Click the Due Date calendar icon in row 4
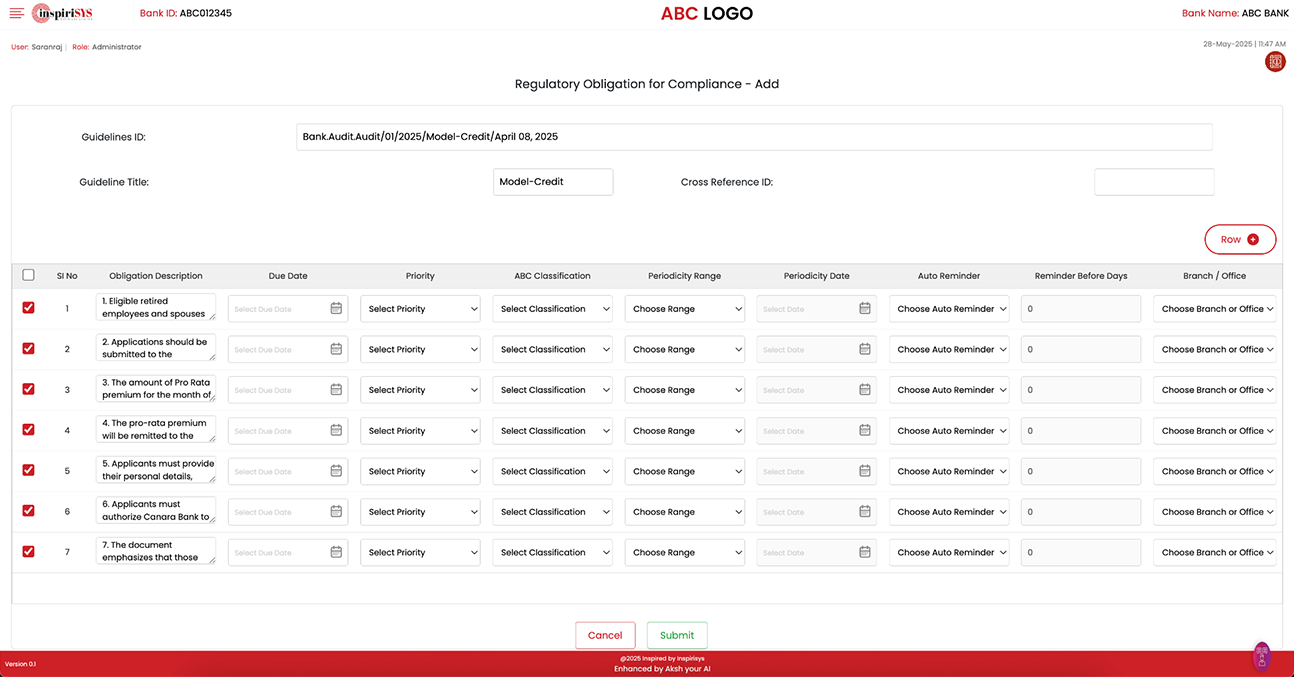 pos(336,431)
